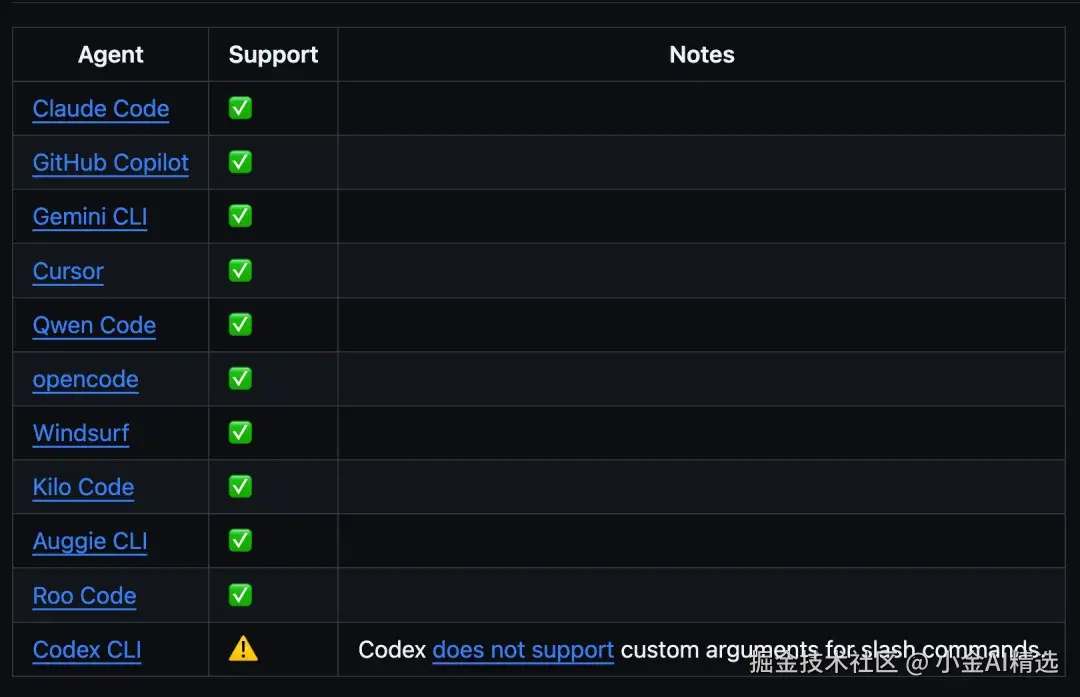Click the Notes column header

(x=702, y=55)
